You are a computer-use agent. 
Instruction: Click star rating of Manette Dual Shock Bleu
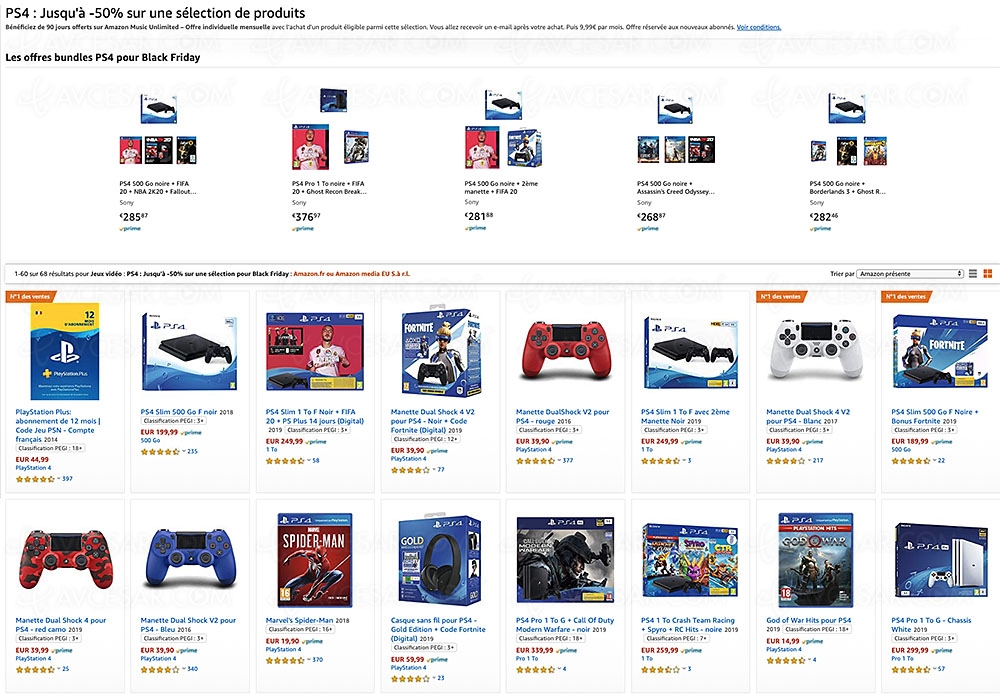point(159,669)
